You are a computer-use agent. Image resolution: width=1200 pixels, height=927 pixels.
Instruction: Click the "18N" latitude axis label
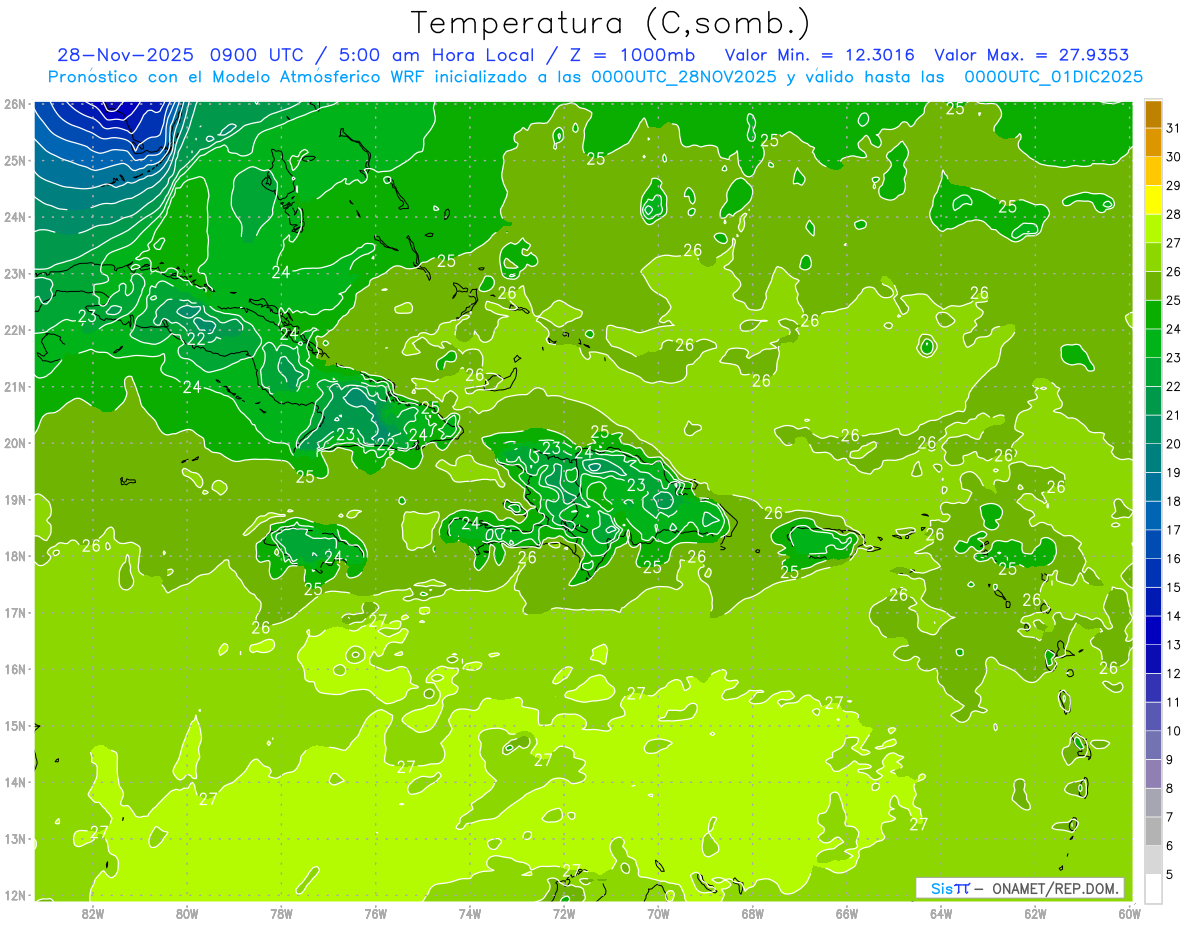(15, 556)
